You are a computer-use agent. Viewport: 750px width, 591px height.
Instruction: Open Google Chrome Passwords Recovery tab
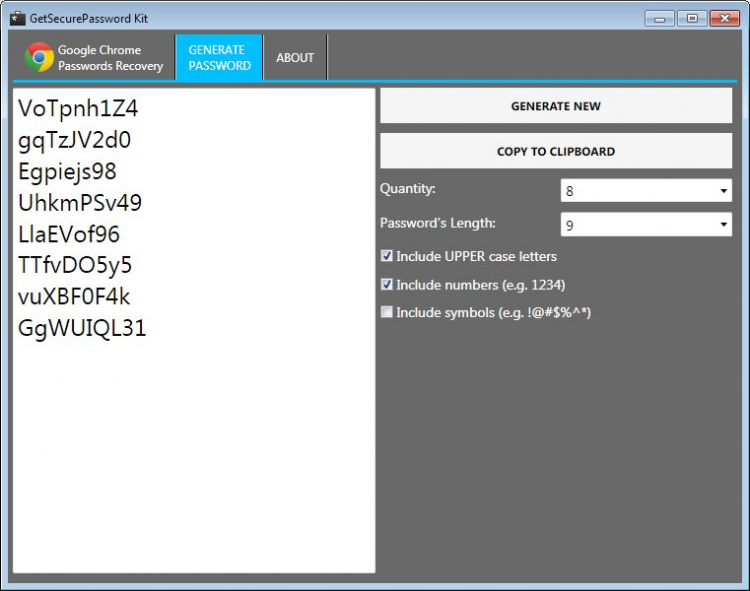(94, 57)
